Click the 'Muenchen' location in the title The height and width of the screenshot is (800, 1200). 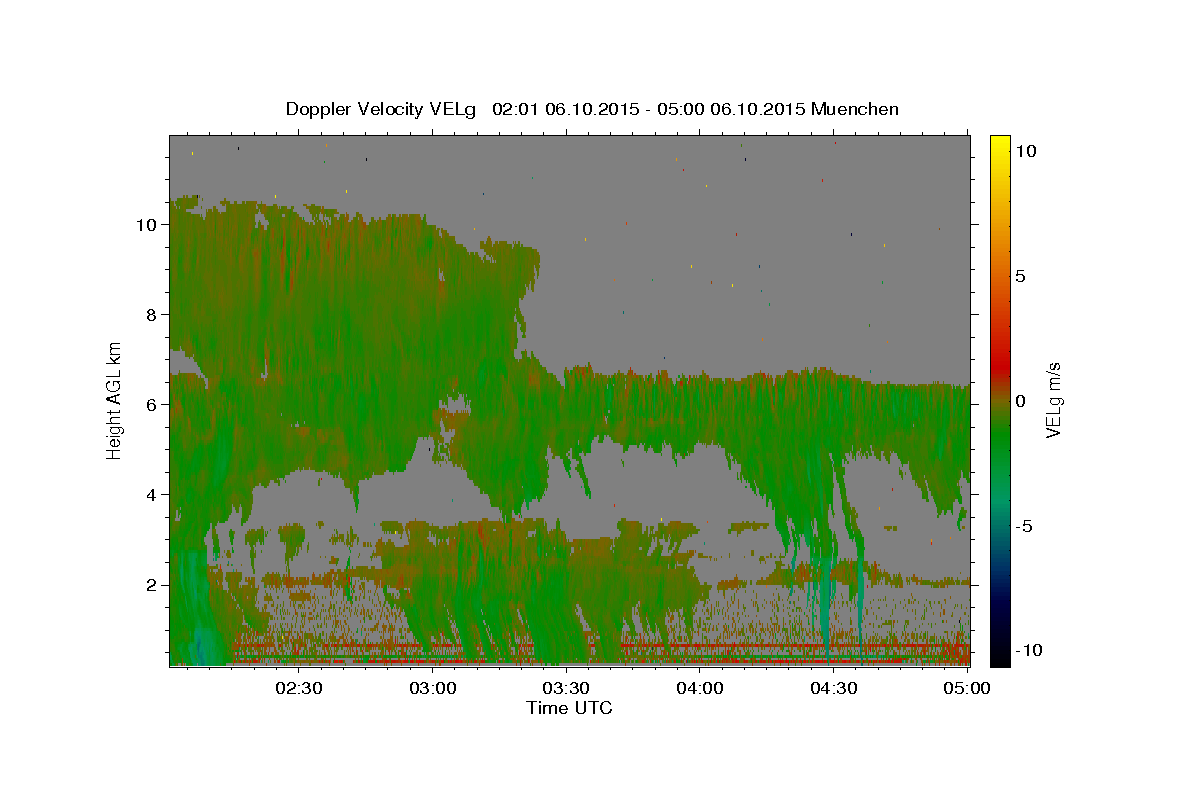(x=855, y=109)
